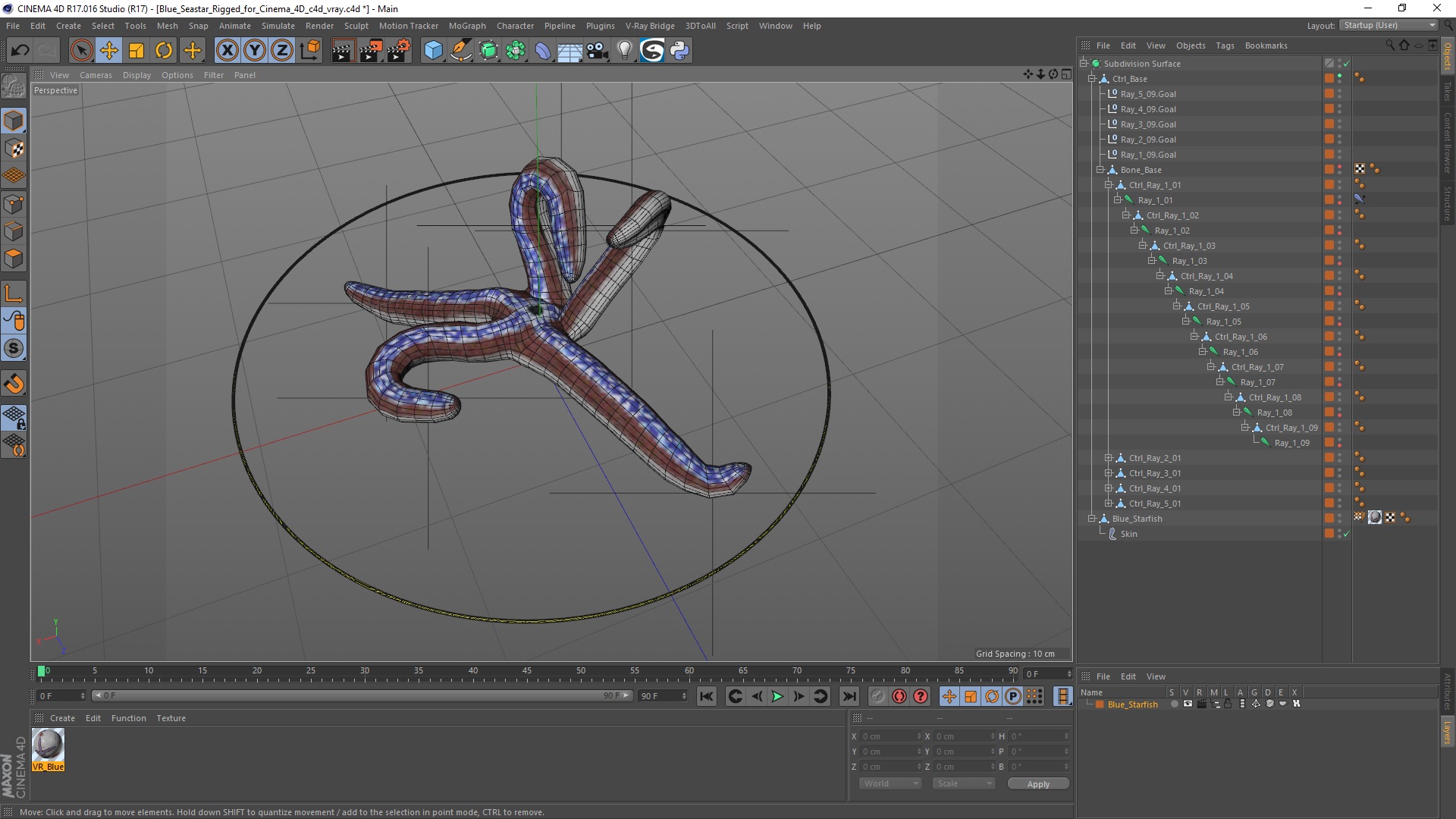Go to end of animation
This screenshot has height=819, width=1456.
pyautogui.click(x=849, y=696)
